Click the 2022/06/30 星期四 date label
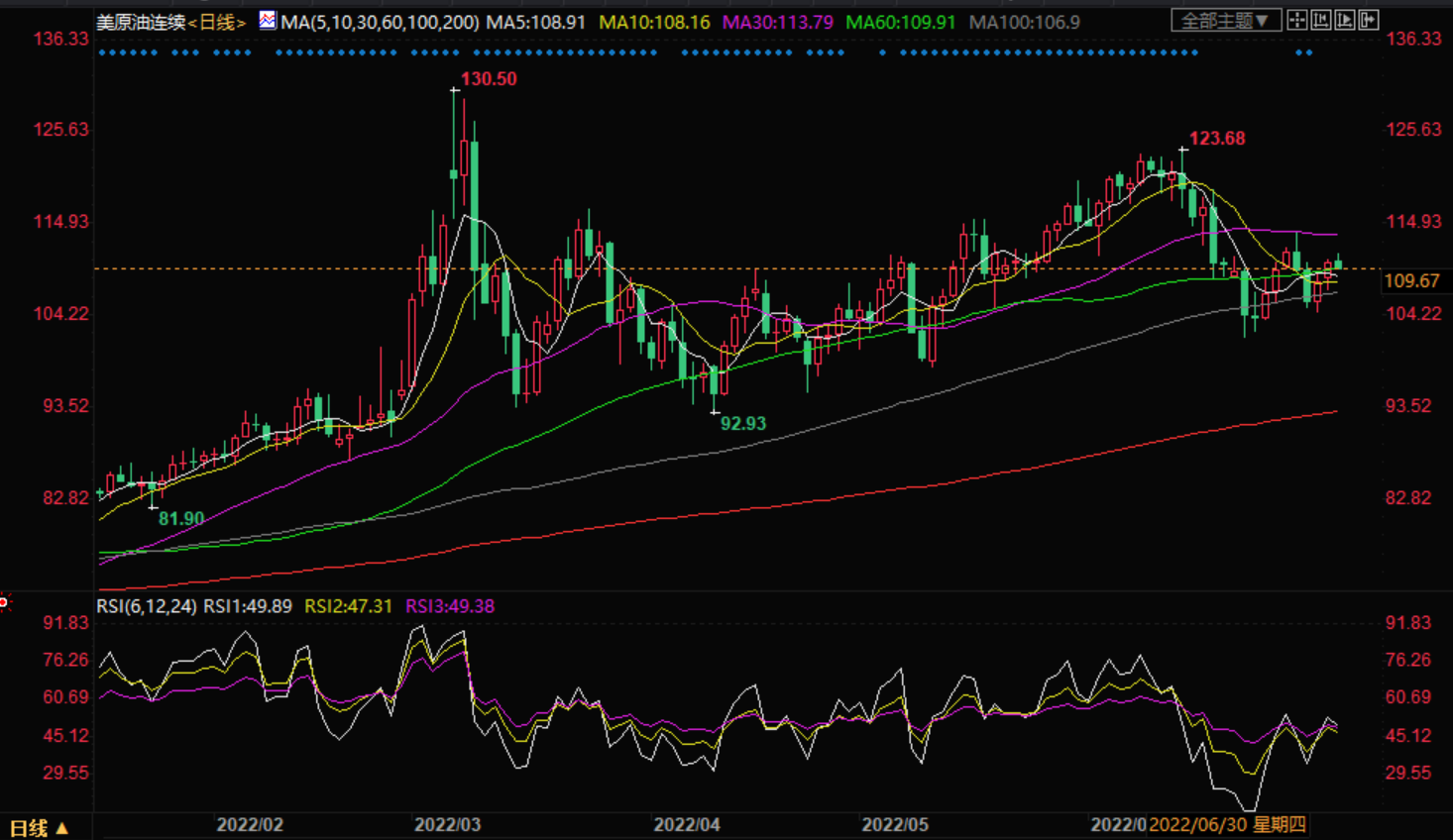This screenshot has height=840, width=1453. (x=1226, y=825)
